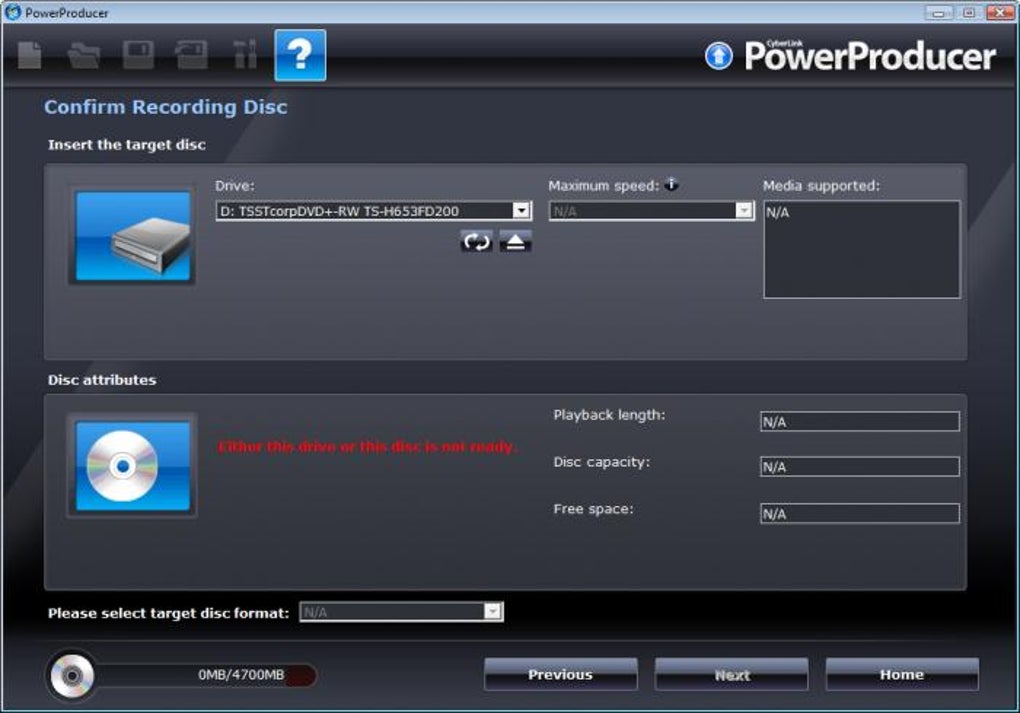Open project via the folder icon
Image resolution: width=1020 pixels, height=713 pixels.
pyautogui.click(x=84, y=55)
